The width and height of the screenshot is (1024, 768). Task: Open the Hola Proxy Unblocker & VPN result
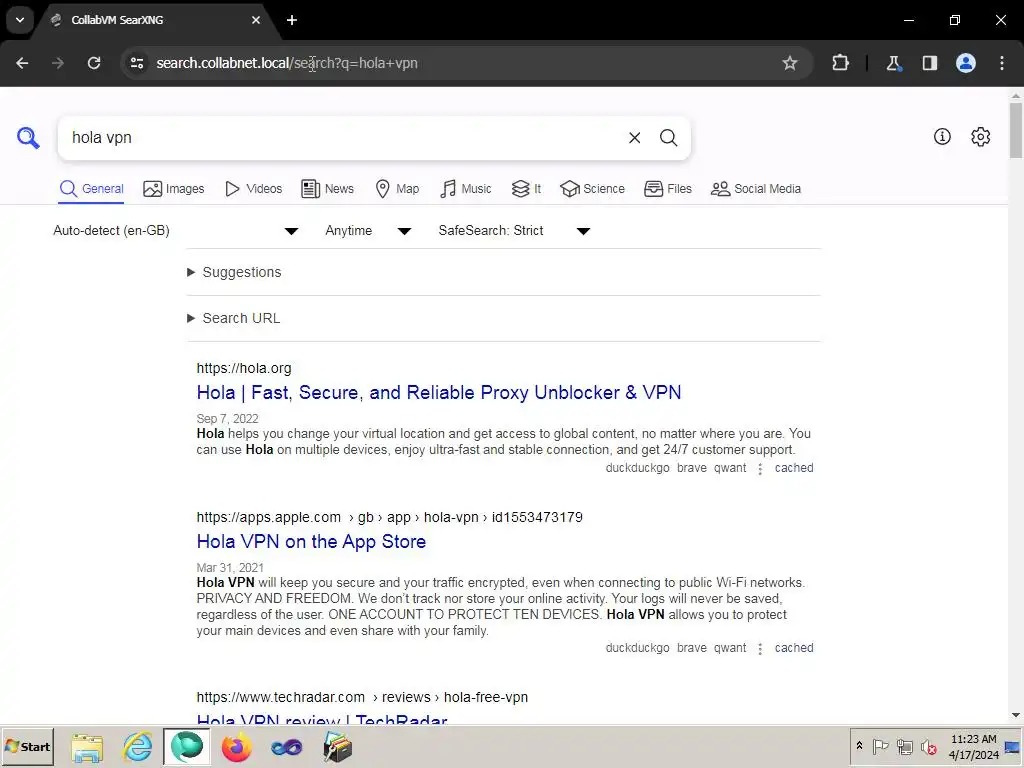[439, 392]
